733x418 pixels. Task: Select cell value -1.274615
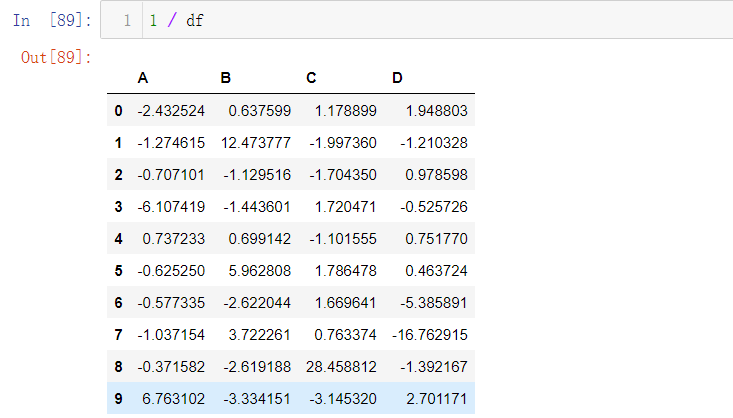(x=171, y=143)
